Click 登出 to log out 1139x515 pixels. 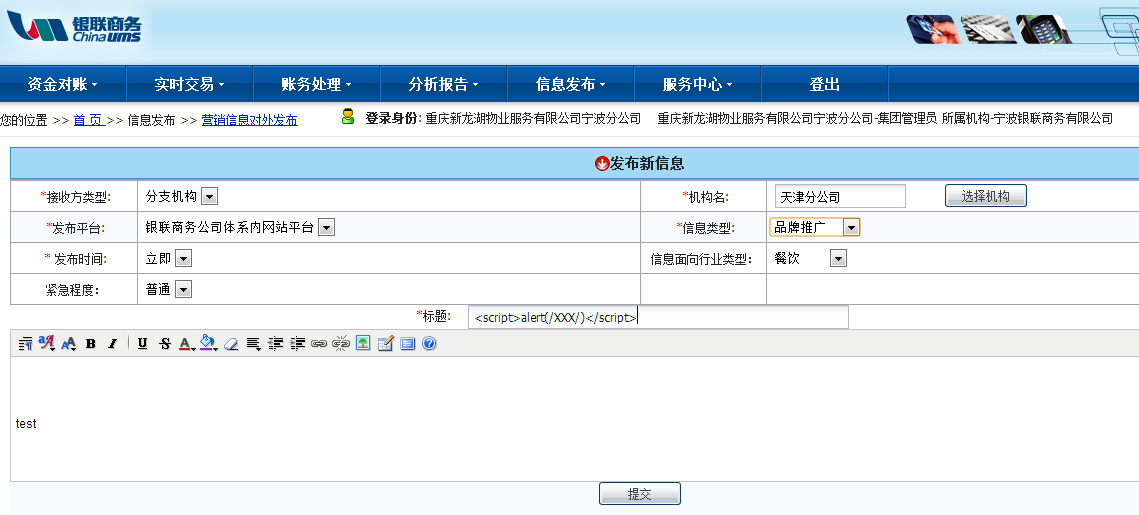(824, 84)
